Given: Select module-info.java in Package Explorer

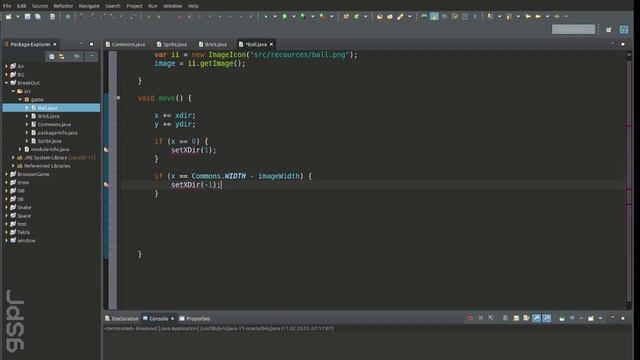Looking at the screenshot, I should (50, 149).
